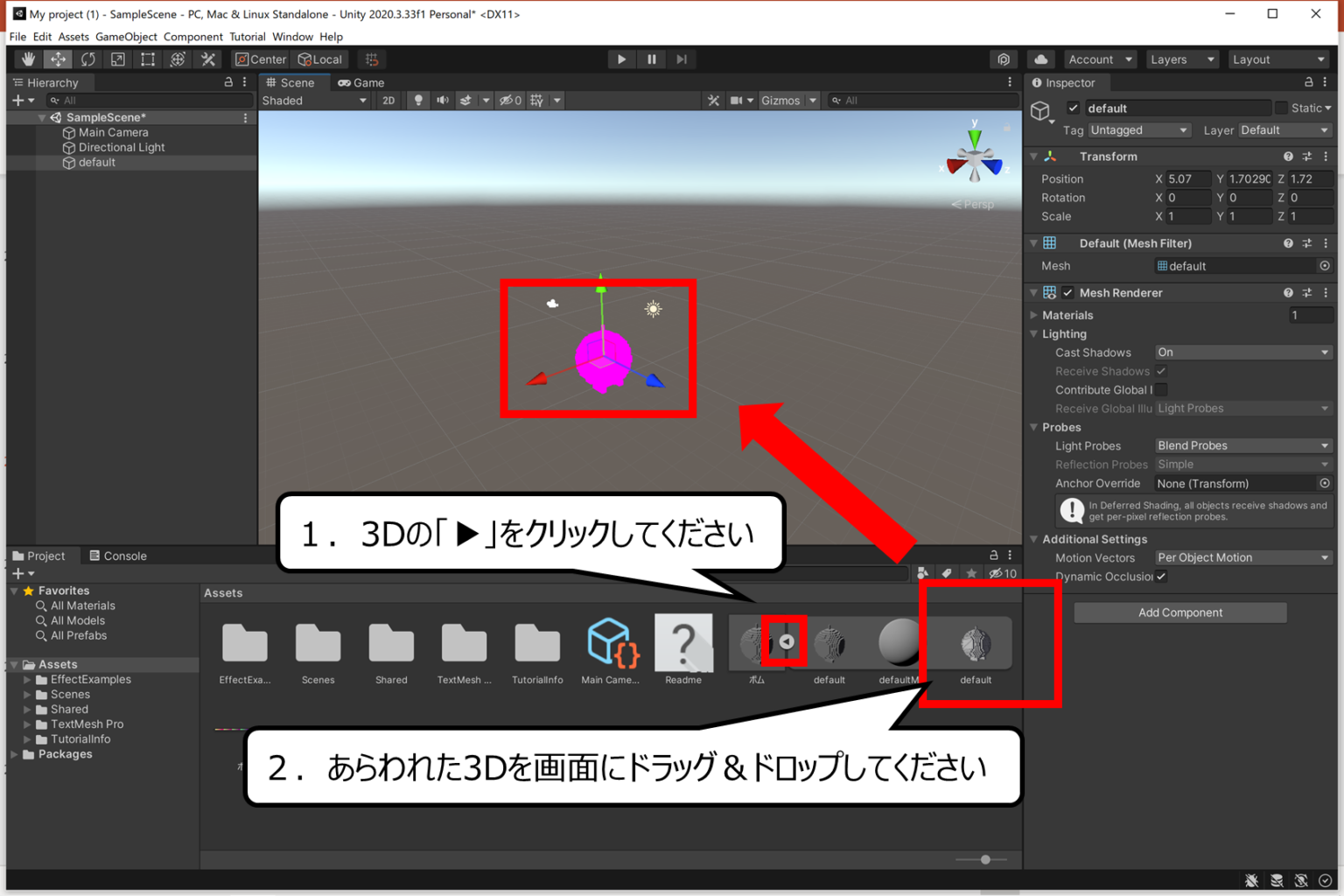Screen dimensions: 1344x896
Task: Uncheck Receive Shadows under Lighting
Action: pyautogui.click(x=1161, y=371)
